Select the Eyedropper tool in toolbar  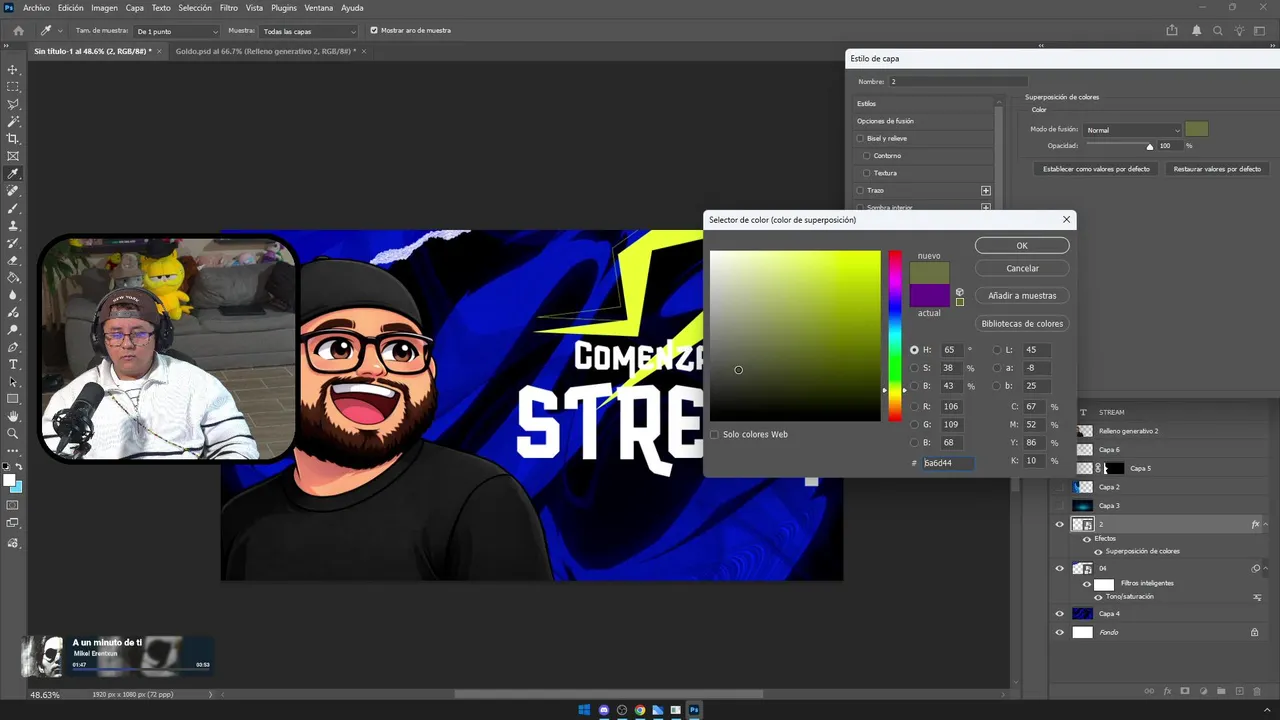pyautogui.click(x=13, y=174)
